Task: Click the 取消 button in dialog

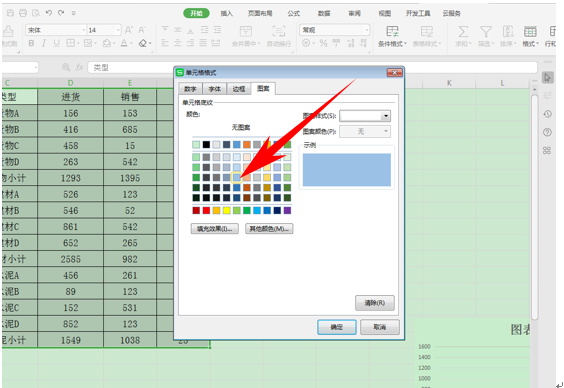Action: tap(379, 327)
